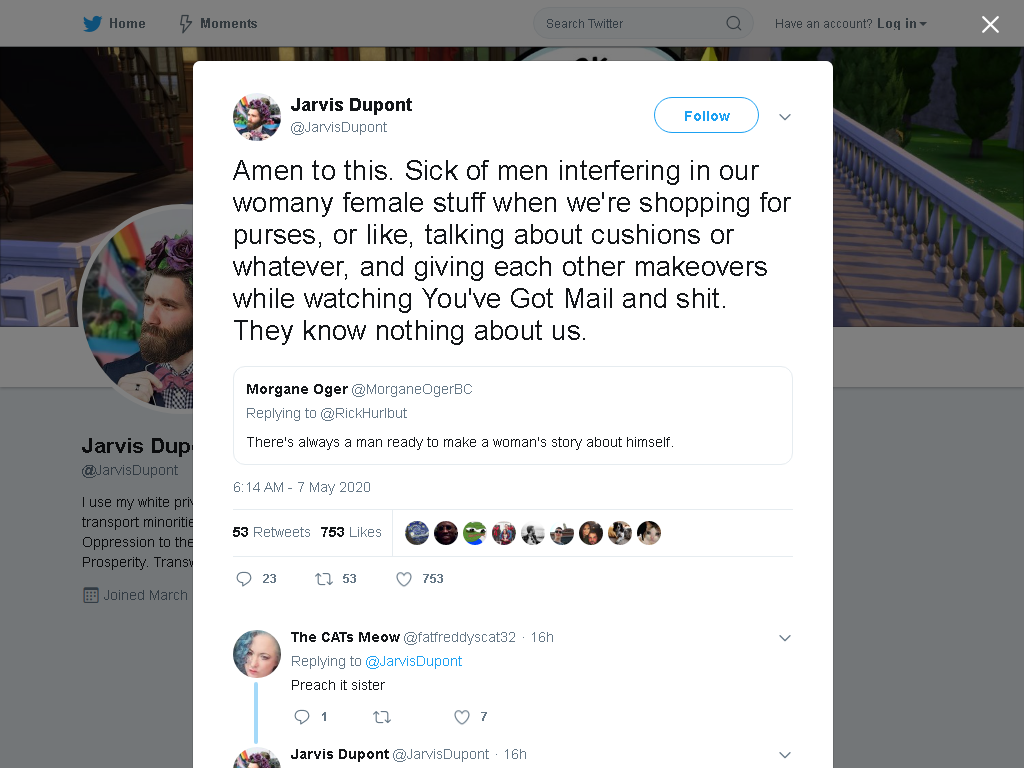Expand the main tweet options chevron

point(785,117)
